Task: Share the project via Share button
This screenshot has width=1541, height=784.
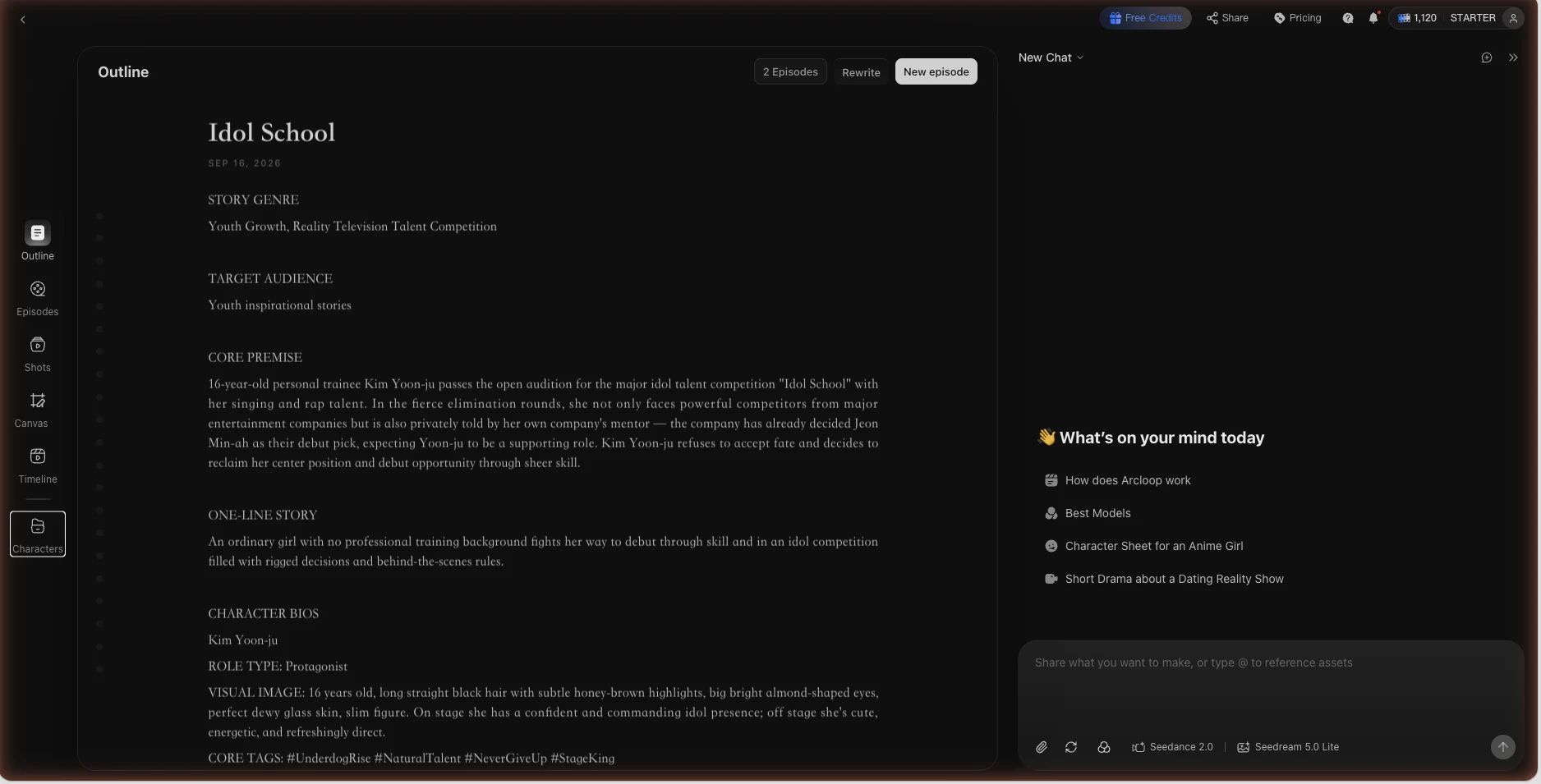Action: pos(1227,18)
